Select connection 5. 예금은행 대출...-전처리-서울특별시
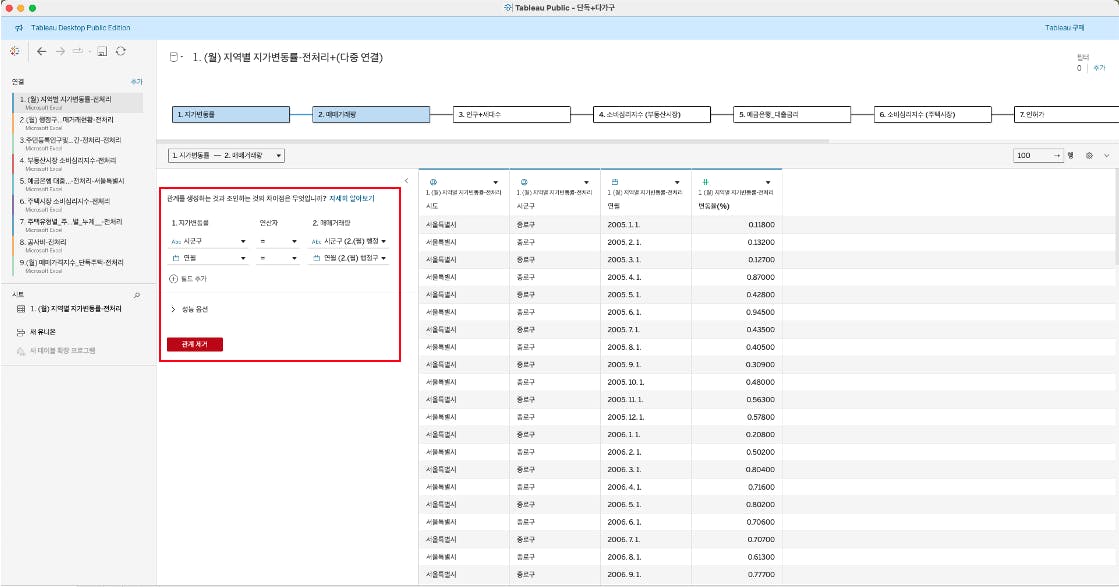This screenshot has width=1119, height=587. point(77,184)
